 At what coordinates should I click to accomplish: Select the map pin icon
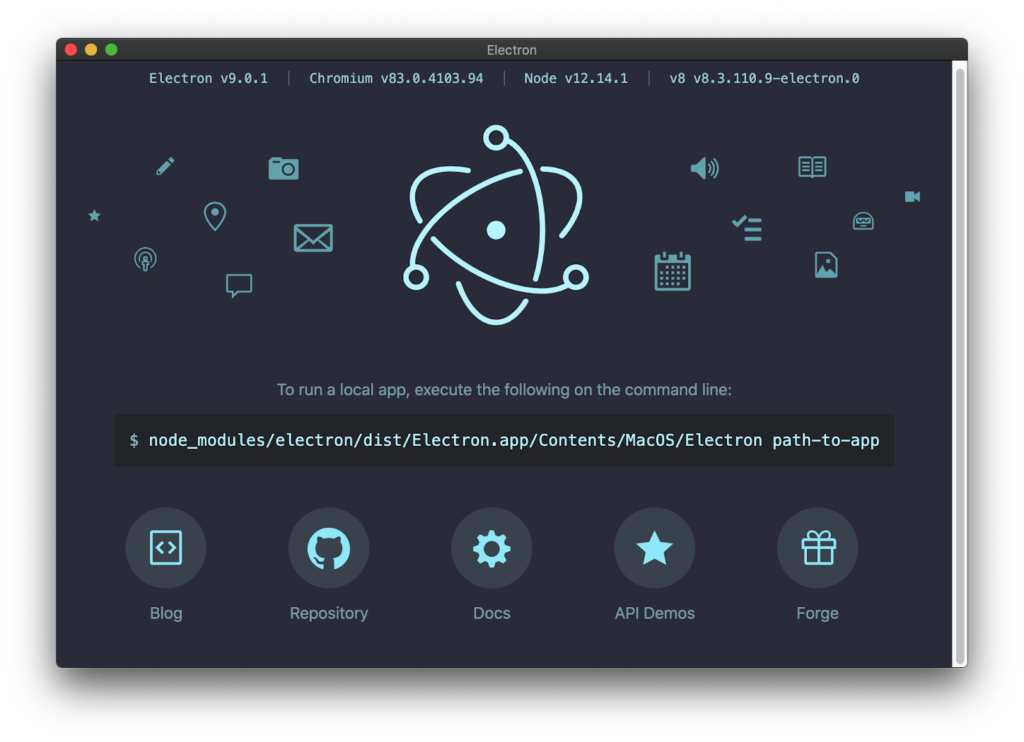click(214, 216)
